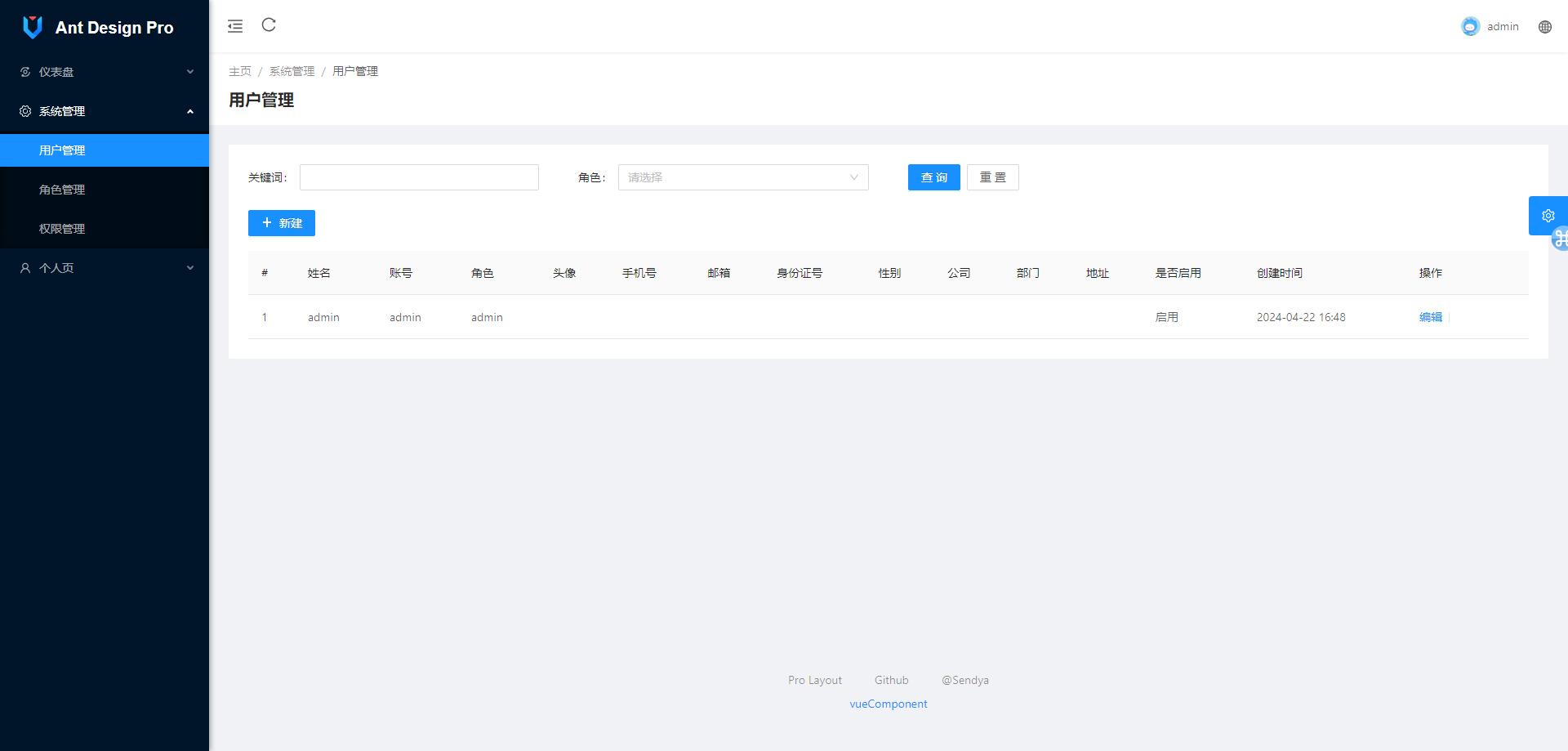Click the 创建时间 column header
This screenshot has width=1568, height=751.
(x=1280, y=273)
